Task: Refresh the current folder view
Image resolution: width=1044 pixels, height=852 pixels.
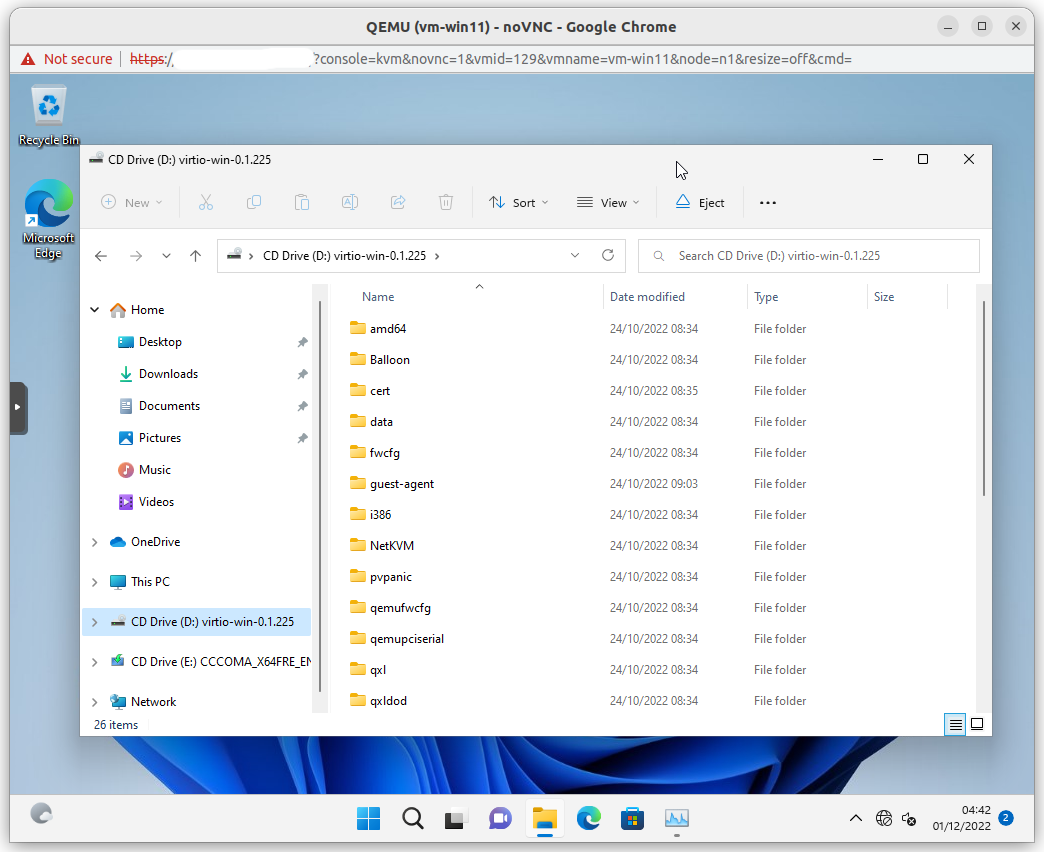Action: point(608,256)
